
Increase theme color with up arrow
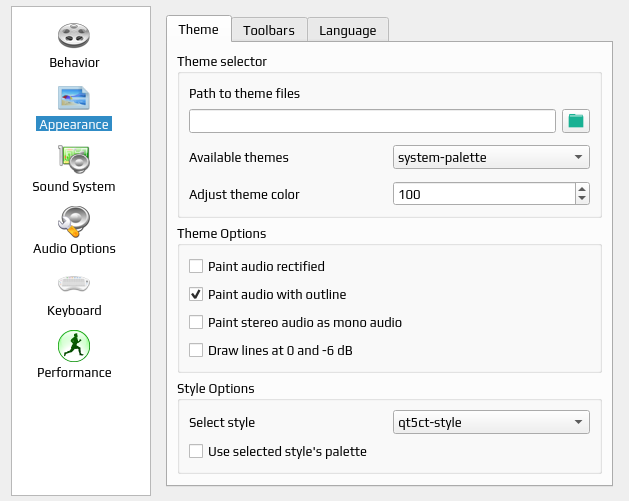(582, 189)
